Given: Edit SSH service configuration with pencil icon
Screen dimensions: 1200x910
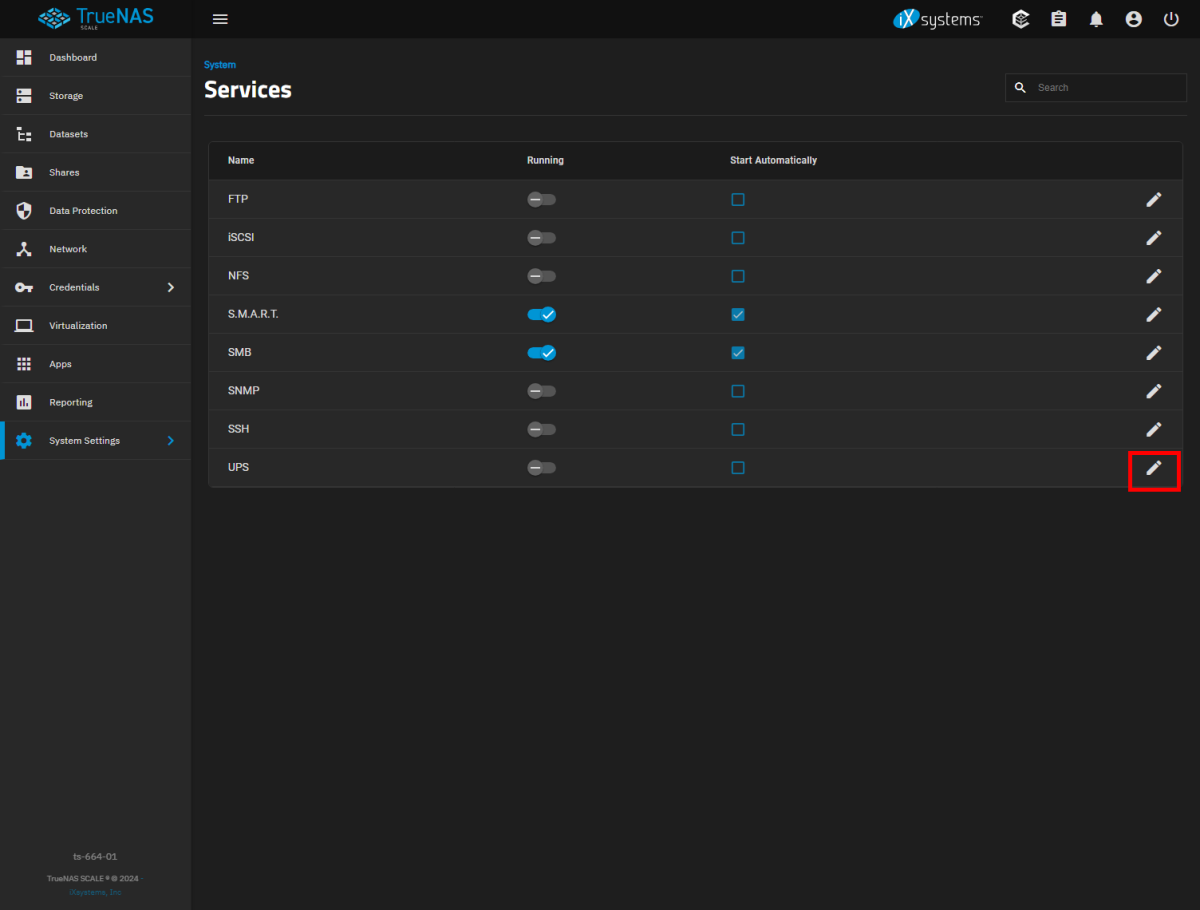Looking at the screenshot, I should pos(1154,429).
